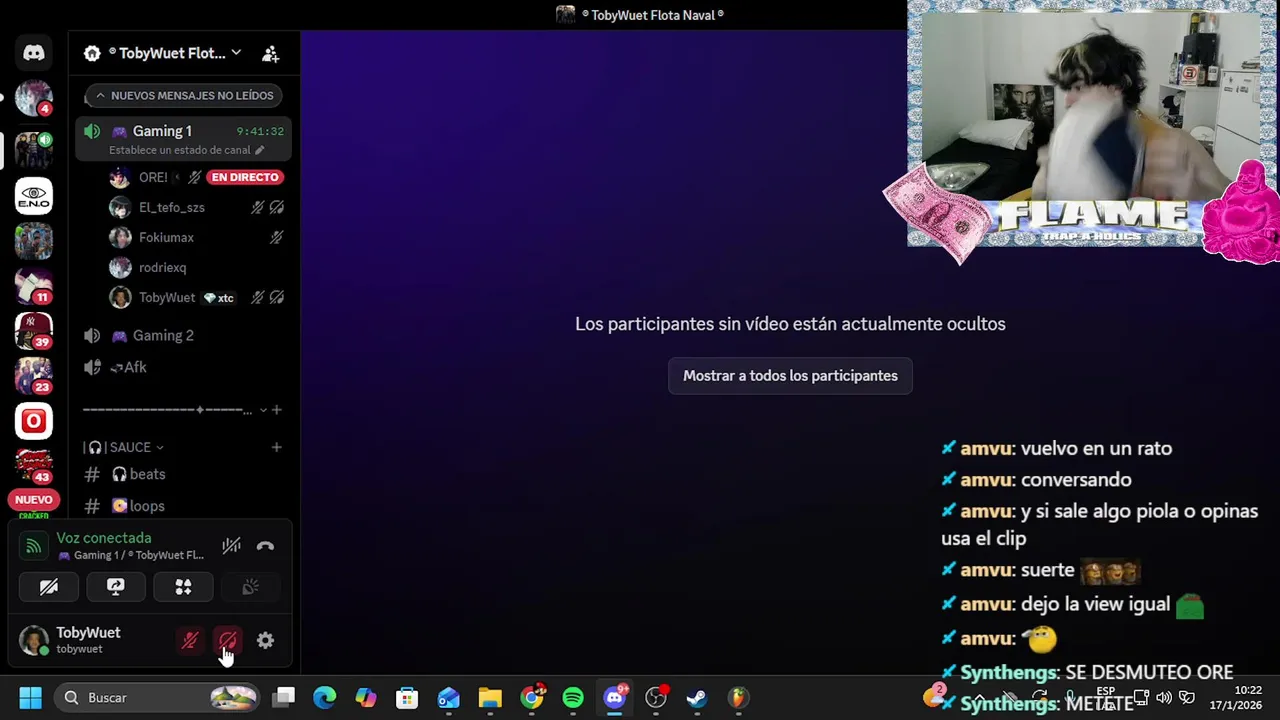
Task: Create channel with plus beside divider category
Action: (x=277, y=410)
